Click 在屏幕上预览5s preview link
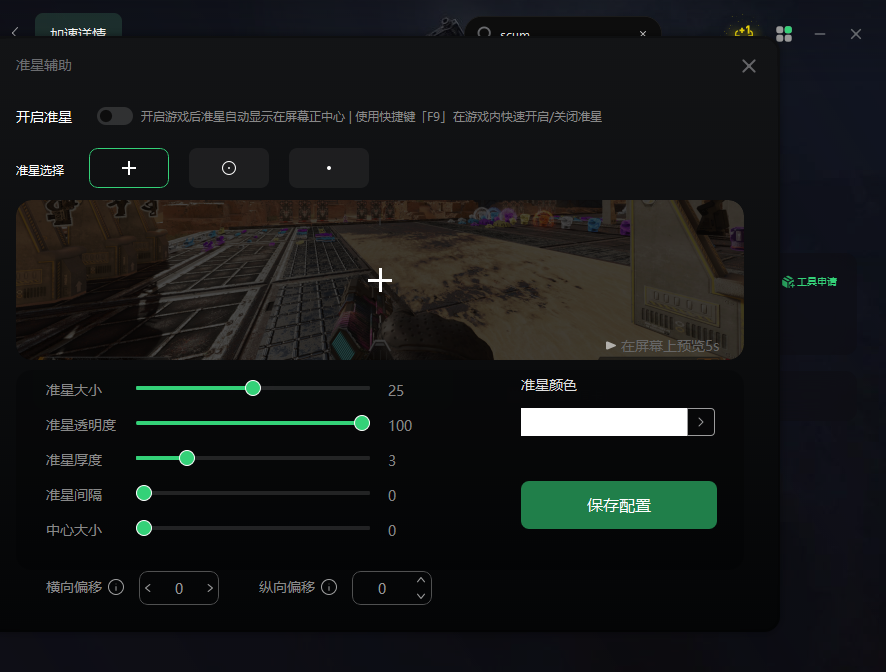 [662, 346]
